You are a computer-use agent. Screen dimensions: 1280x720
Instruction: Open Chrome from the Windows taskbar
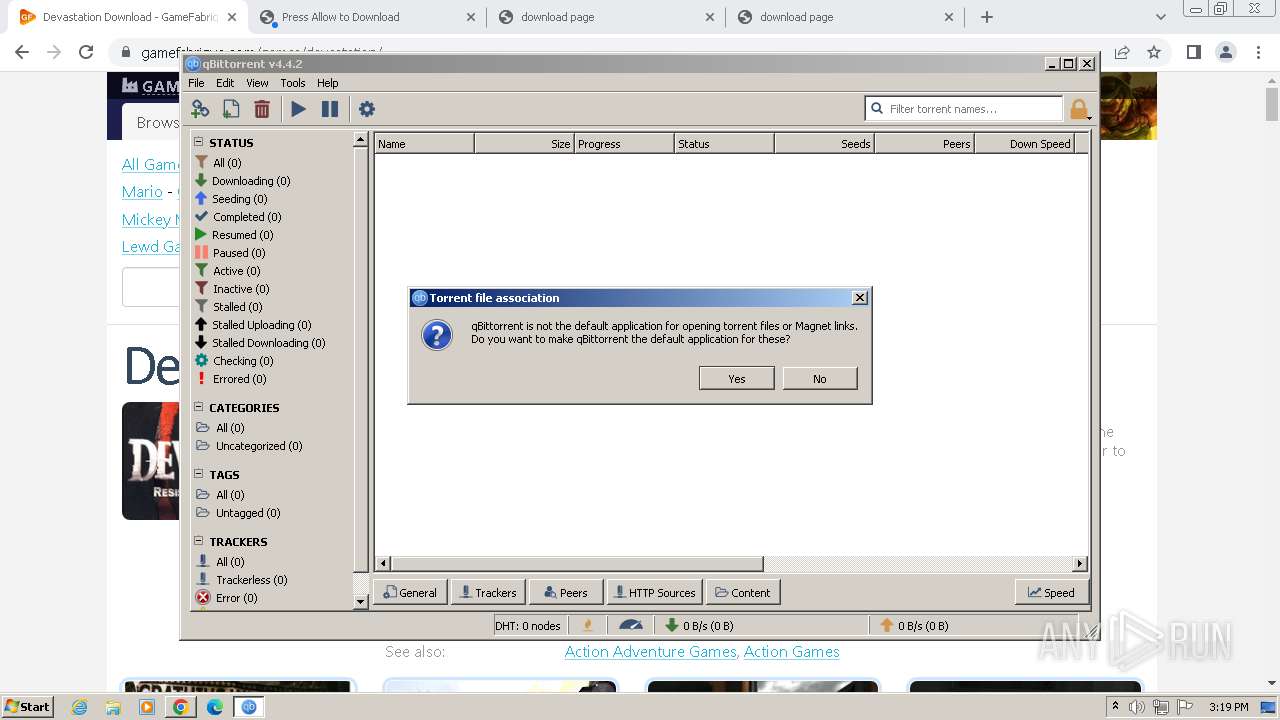click(x=181, y=706)
